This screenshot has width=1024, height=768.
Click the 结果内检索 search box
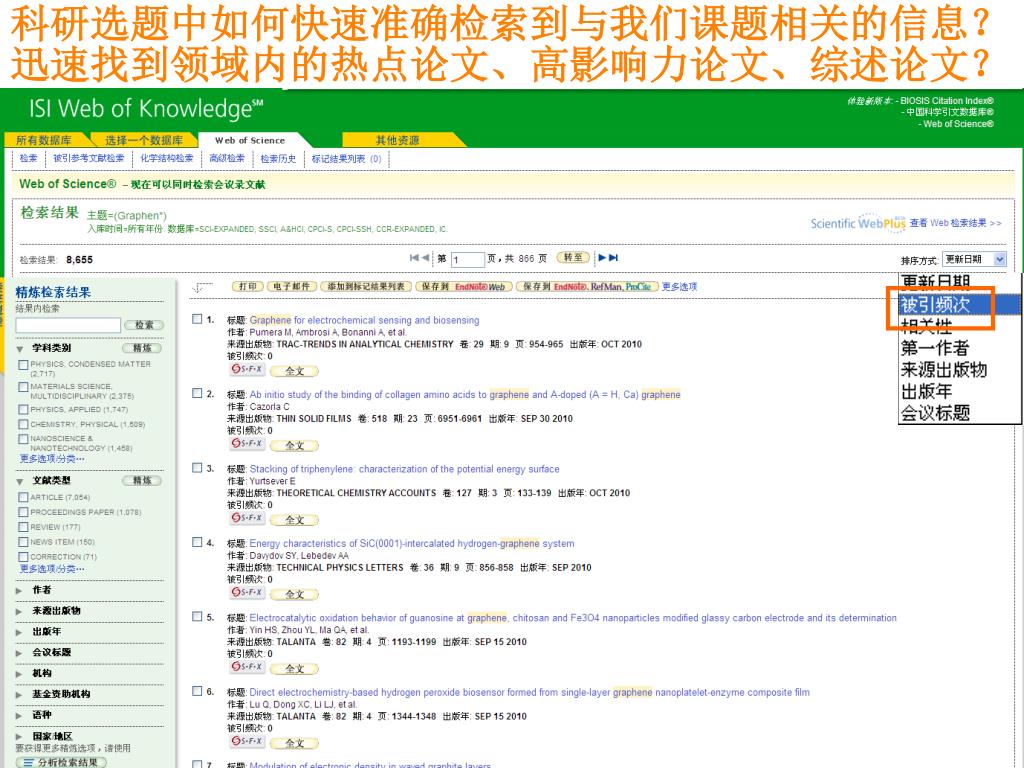[x=68, y=325]
